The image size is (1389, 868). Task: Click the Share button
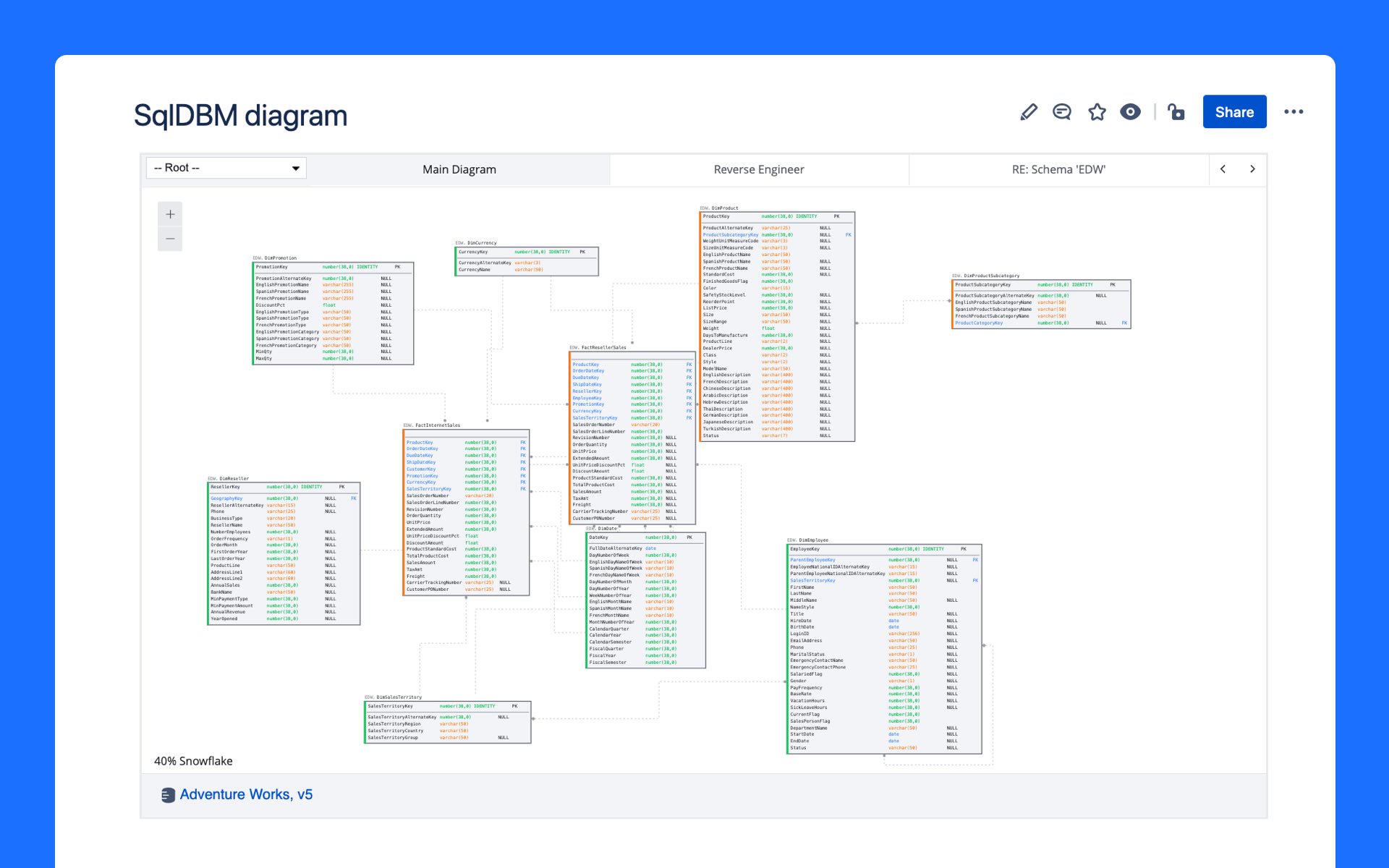tap(1234, 112)
